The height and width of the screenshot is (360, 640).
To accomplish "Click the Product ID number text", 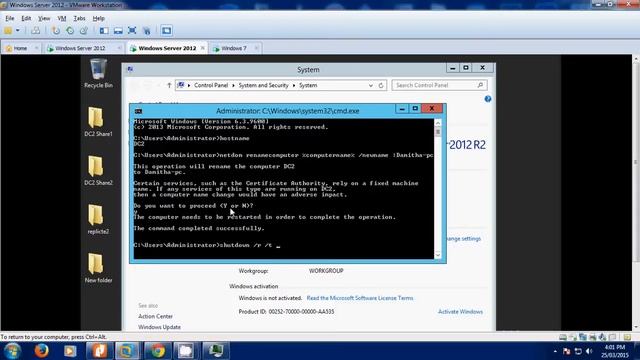I will 301,312.
